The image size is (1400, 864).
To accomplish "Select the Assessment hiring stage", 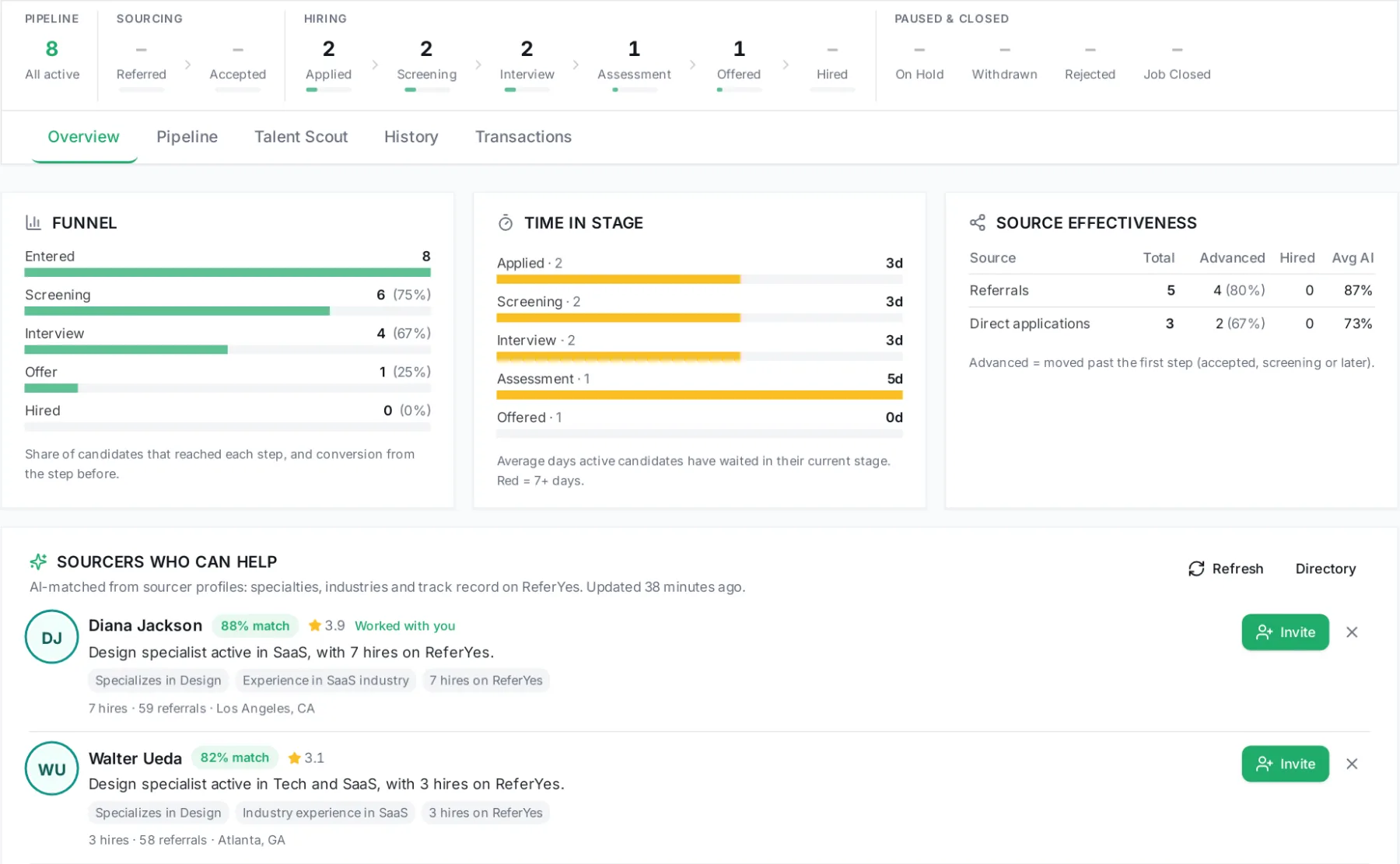I will point(635,64).
